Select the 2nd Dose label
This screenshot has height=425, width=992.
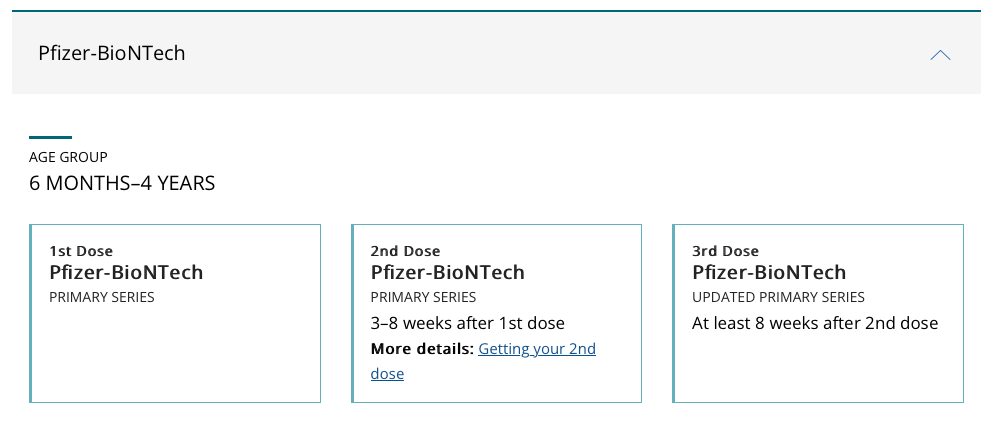point(406,251)
